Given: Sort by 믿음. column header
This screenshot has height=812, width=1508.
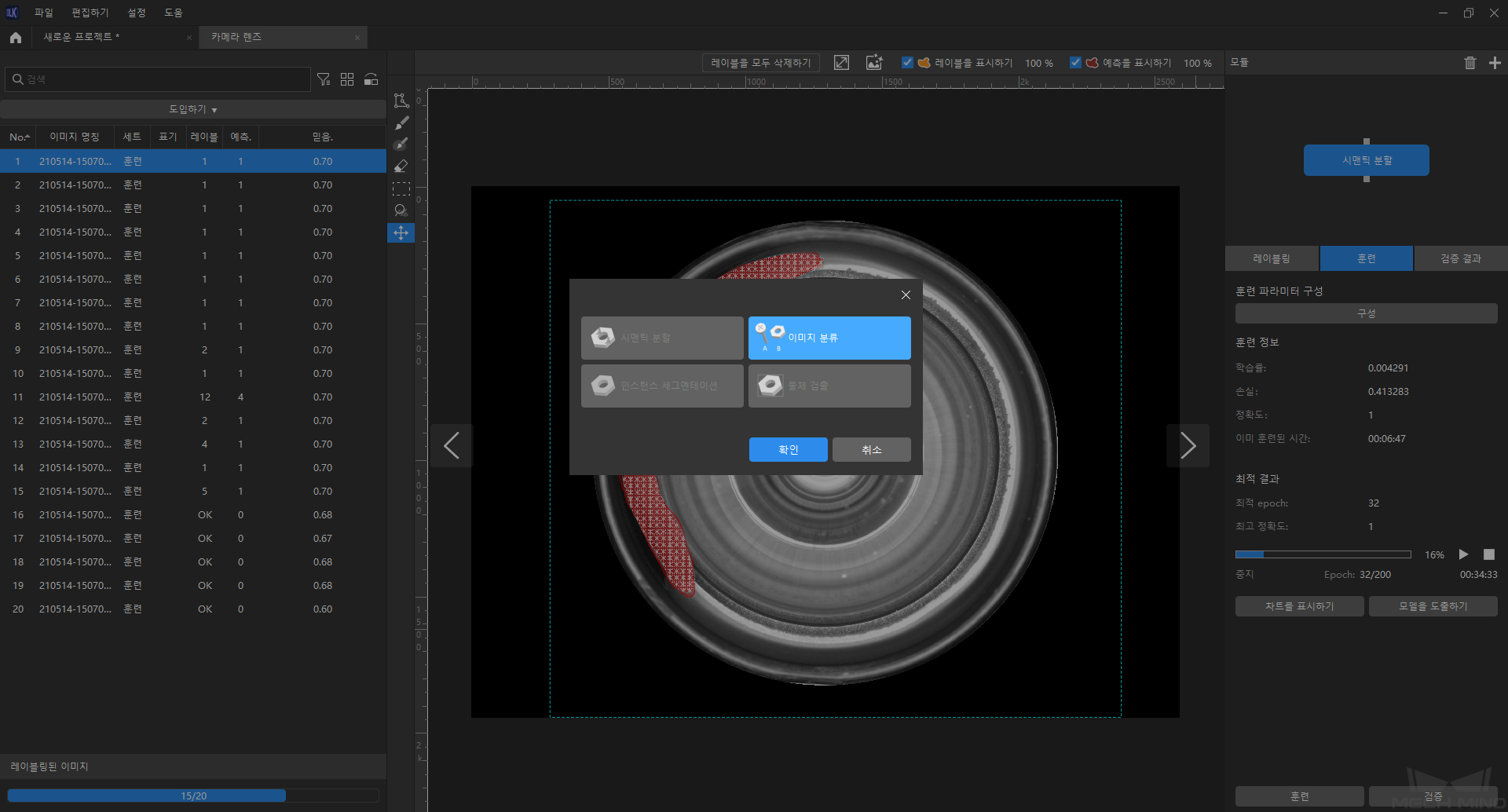Looking at the screenshot, I should coord(323,137).
